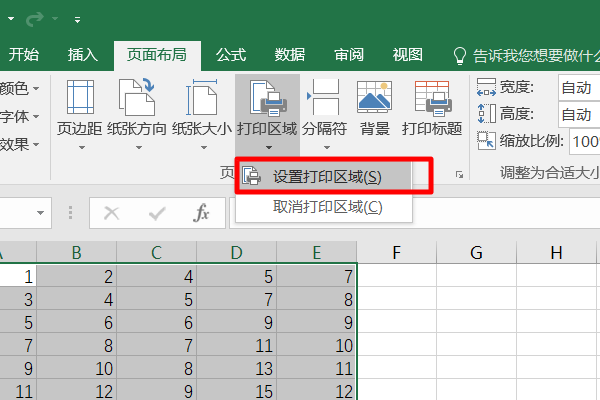Click cell in column D containing 13
600x400 pixels.
[x=236, y=367]
